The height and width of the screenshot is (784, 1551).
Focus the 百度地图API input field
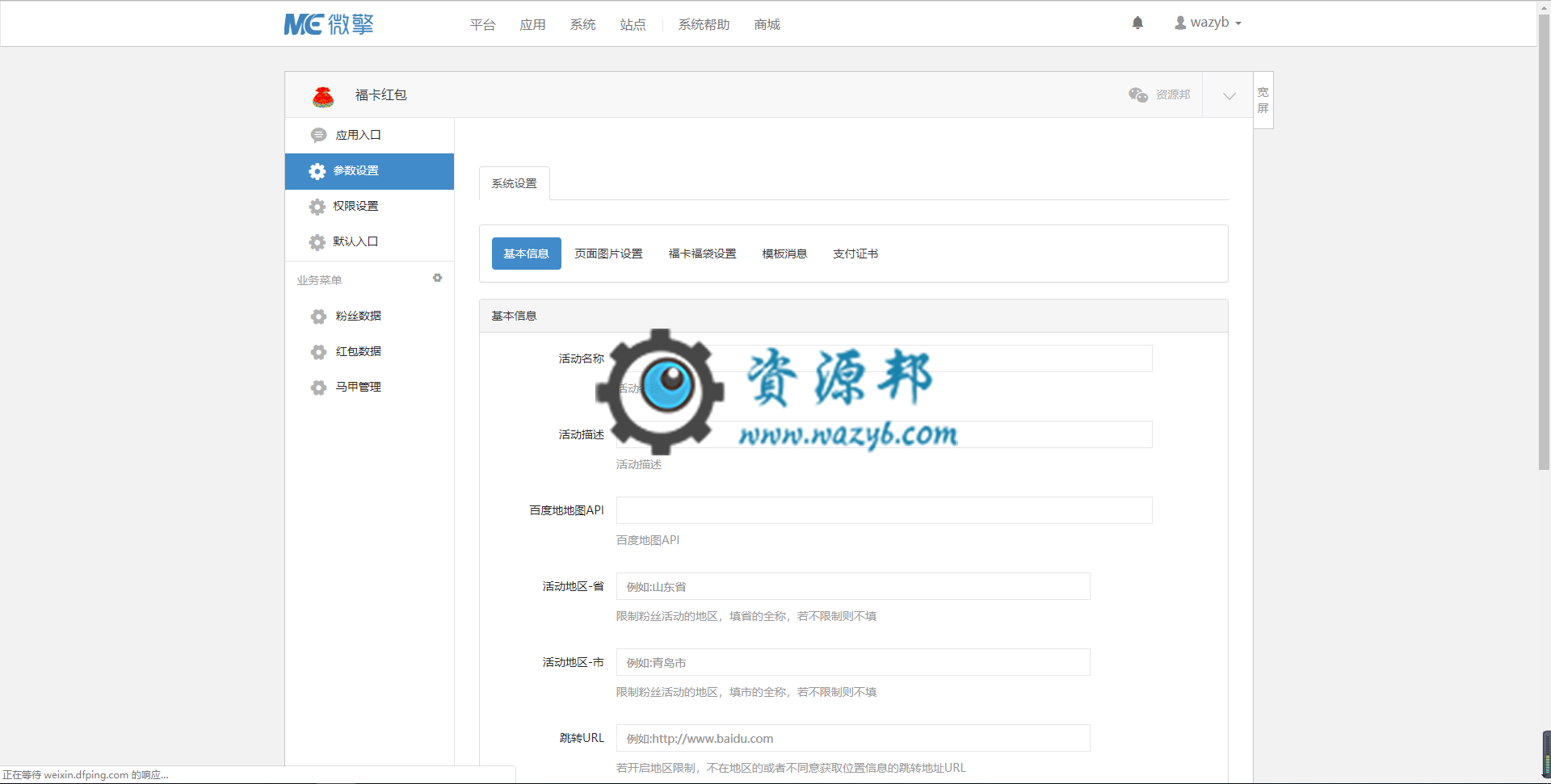point(884,510)
